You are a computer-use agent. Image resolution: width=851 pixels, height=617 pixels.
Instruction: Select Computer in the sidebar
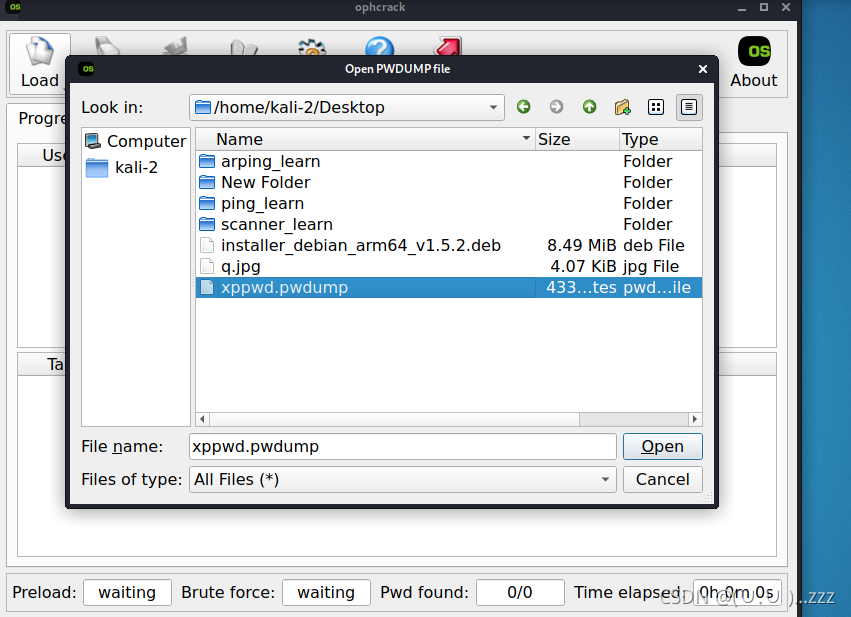(136, 141)
